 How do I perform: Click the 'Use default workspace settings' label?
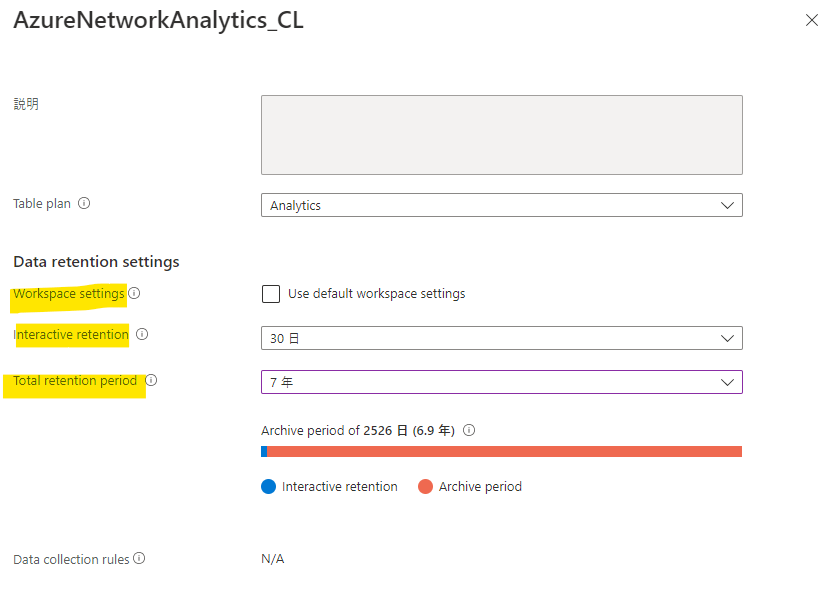377,294
